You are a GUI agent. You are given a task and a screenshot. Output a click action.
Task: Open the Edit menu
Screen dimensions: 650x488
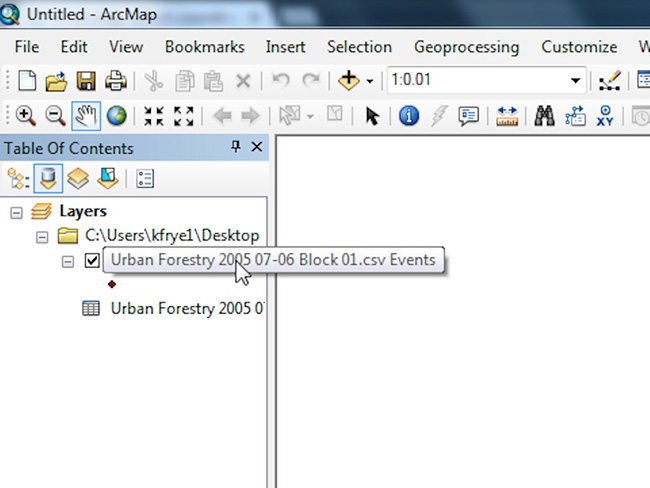click(74, 47)
